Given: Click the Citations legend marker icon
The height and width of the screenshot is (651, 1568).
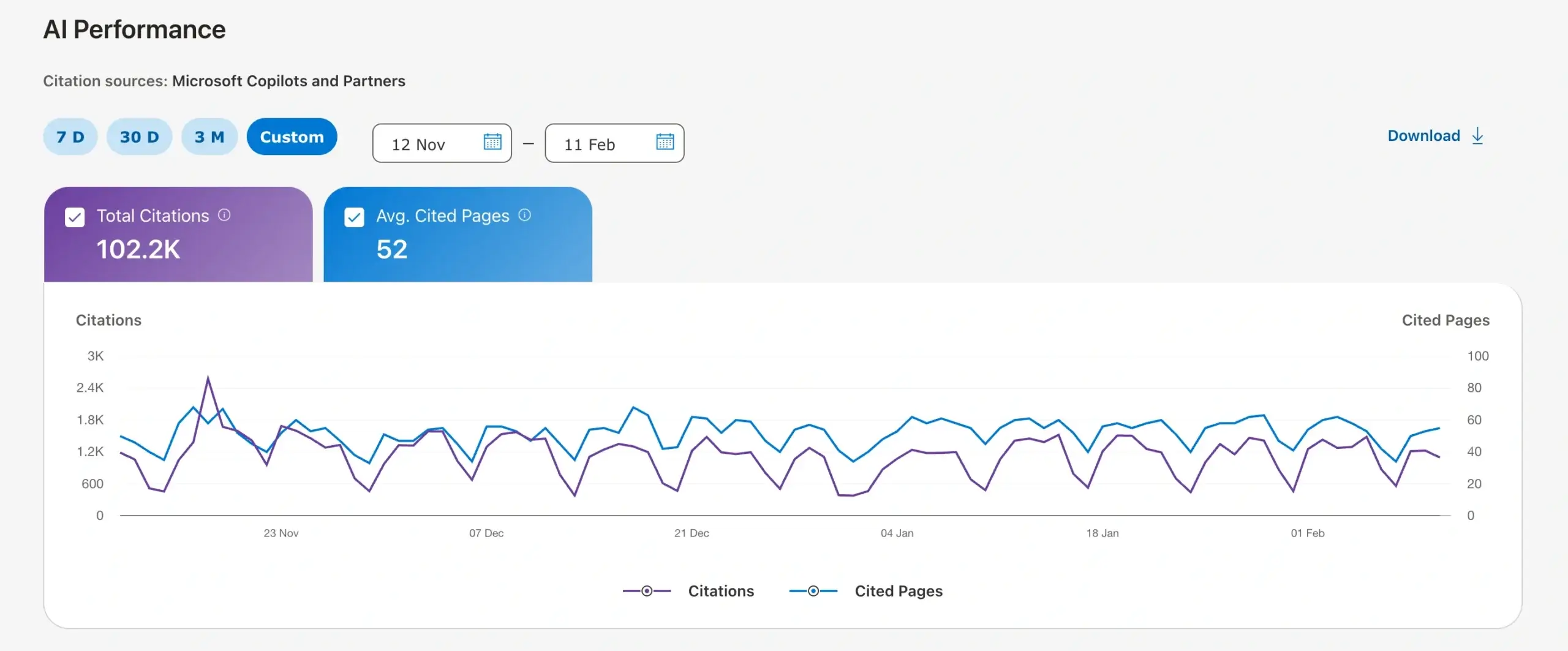Looking at the screenshot, I should (646, 591).
